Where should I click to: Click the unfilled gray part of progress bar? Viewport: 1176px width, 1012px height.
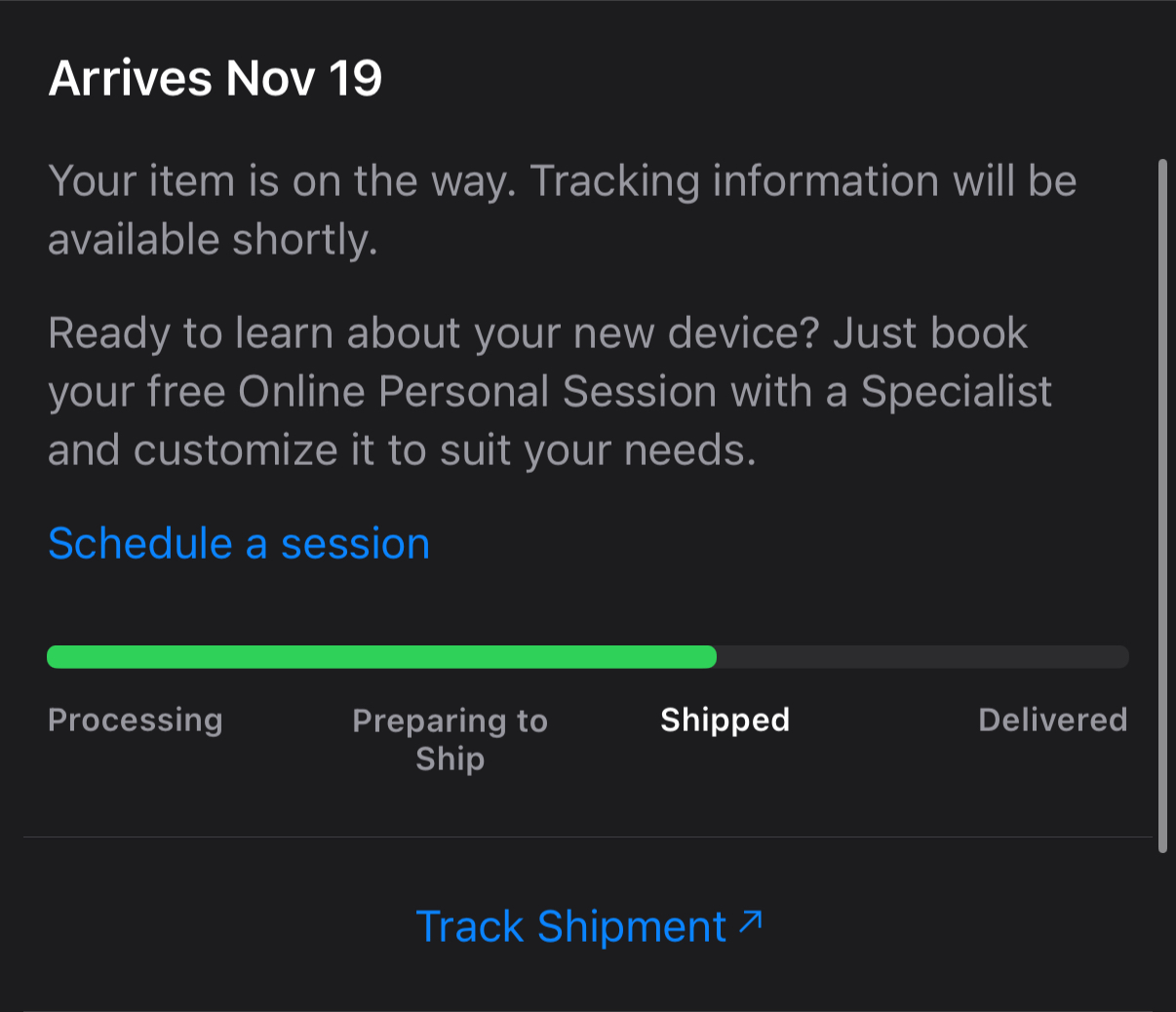click(x=921, y=657)
